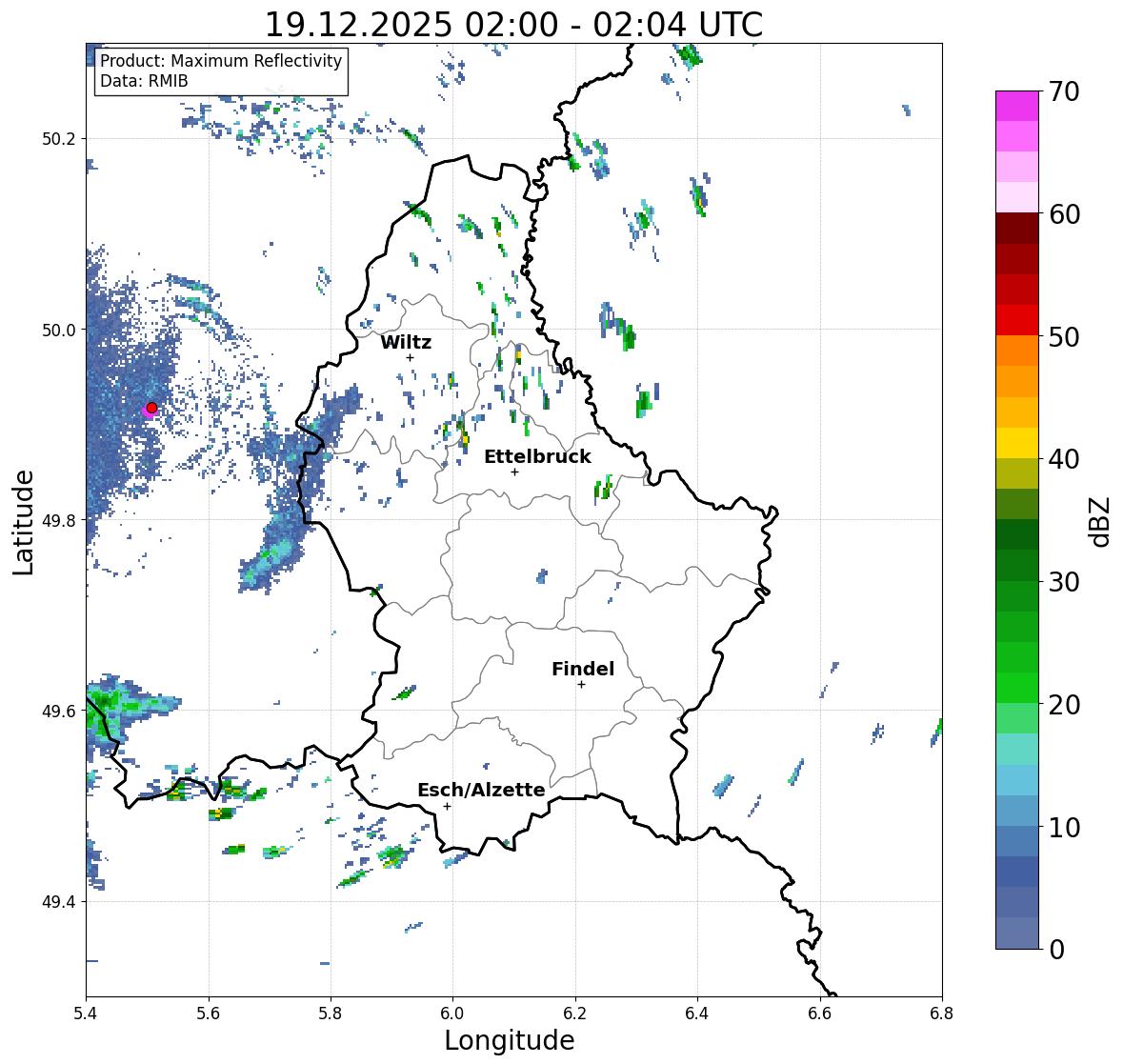The height and width of the screenshot is (1064, 1123).
Task: Click the 49.4 latitude tick label
Action: coord(59,902)
